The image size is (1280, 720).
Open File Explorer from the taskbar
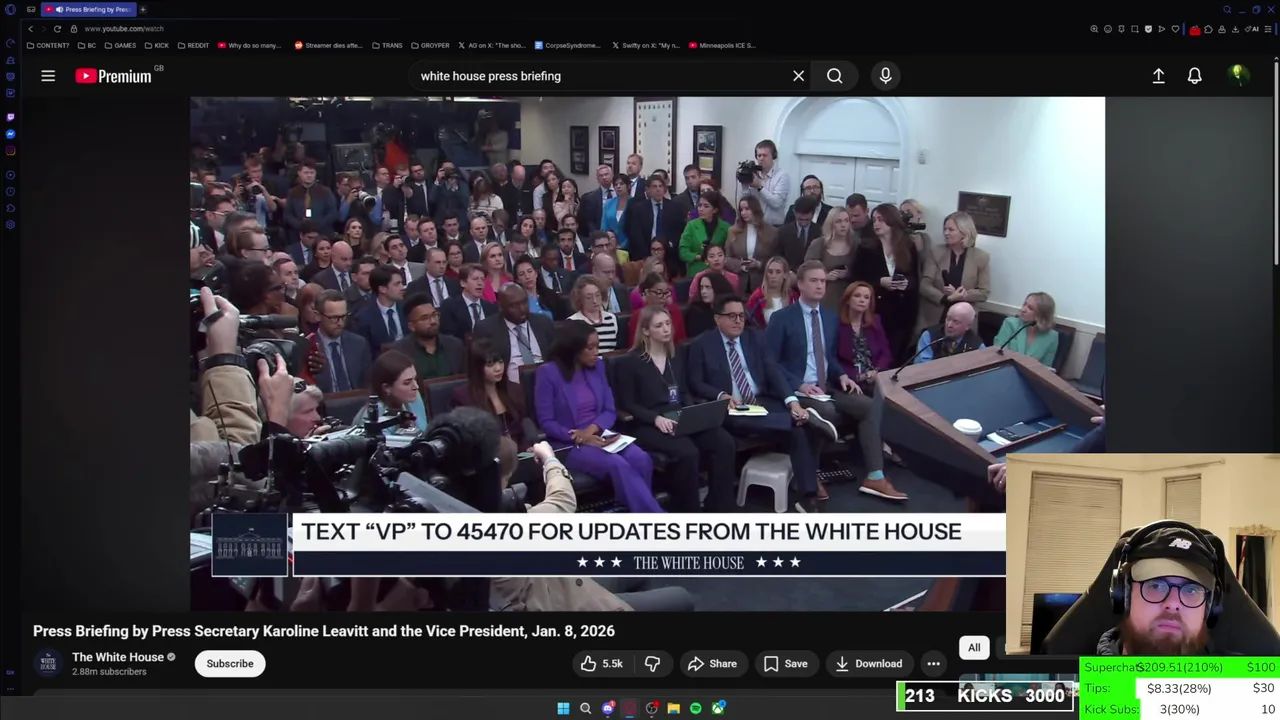click(x=673, y=709)
